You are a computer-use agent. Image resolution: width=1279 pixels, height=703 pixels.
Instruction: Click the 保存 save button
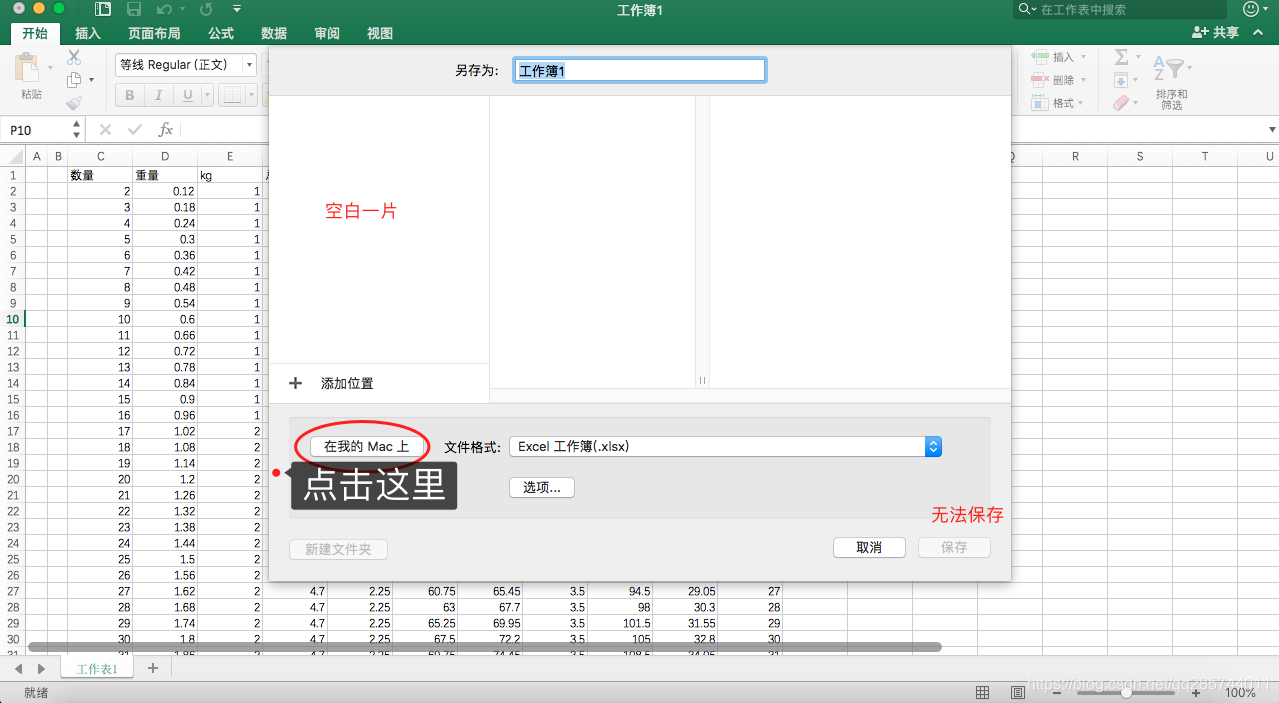[954, 548]
